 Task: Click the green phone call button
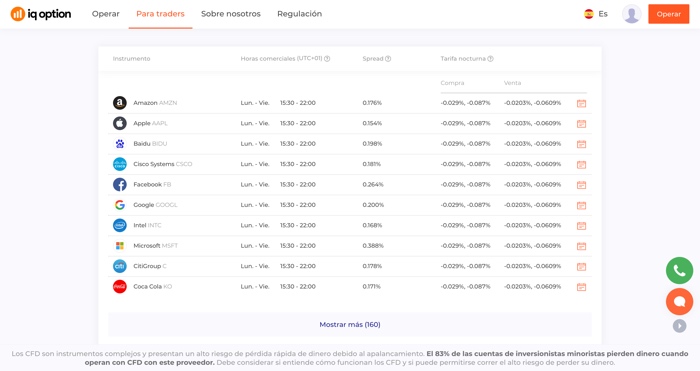[679, 271]
